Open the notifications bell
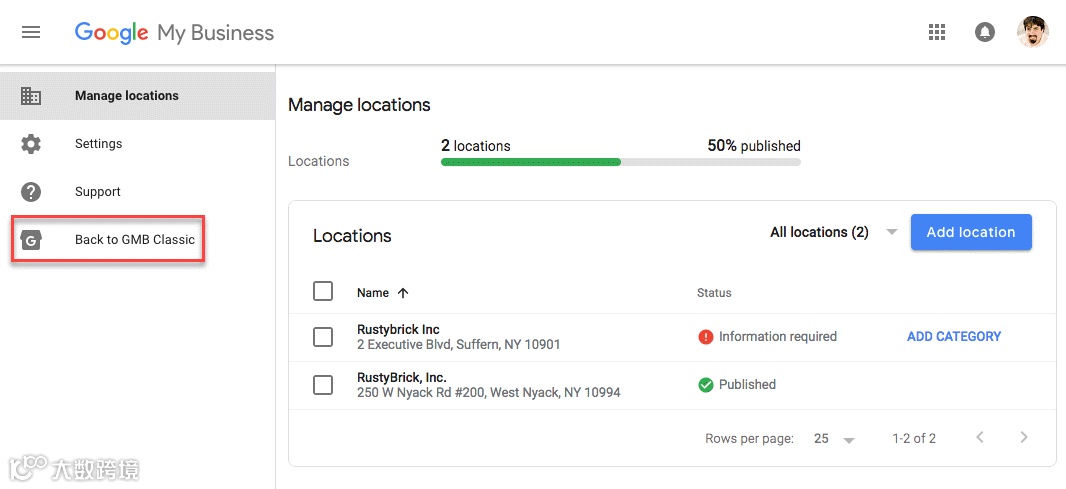Image resolution: width=1066 pixels, height=489 pixels. click(x=984, y=32)
